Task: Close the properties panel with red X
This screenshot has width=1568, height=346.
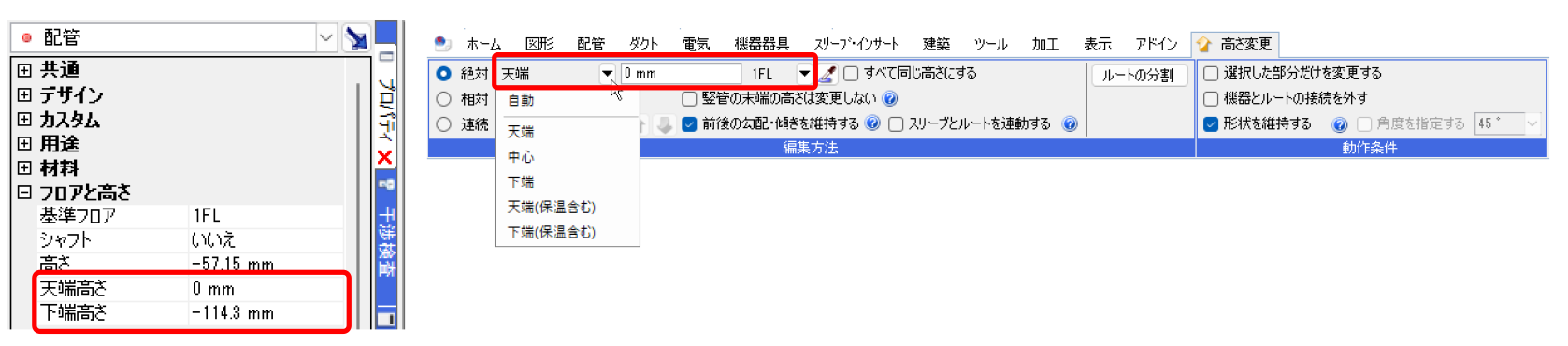Action: (x=384, y=157)
